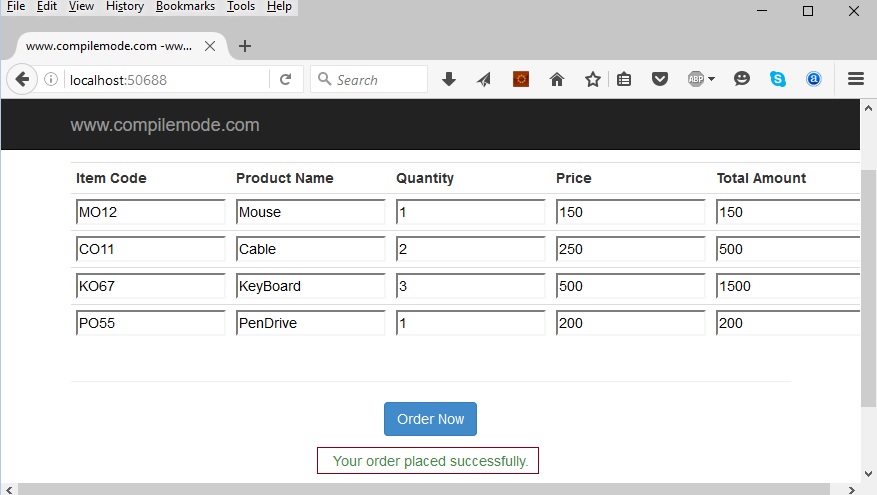The image size is (877, 495).
Task: Expand the Adblock Plus dropdown arrow
Action: (711, 80)
